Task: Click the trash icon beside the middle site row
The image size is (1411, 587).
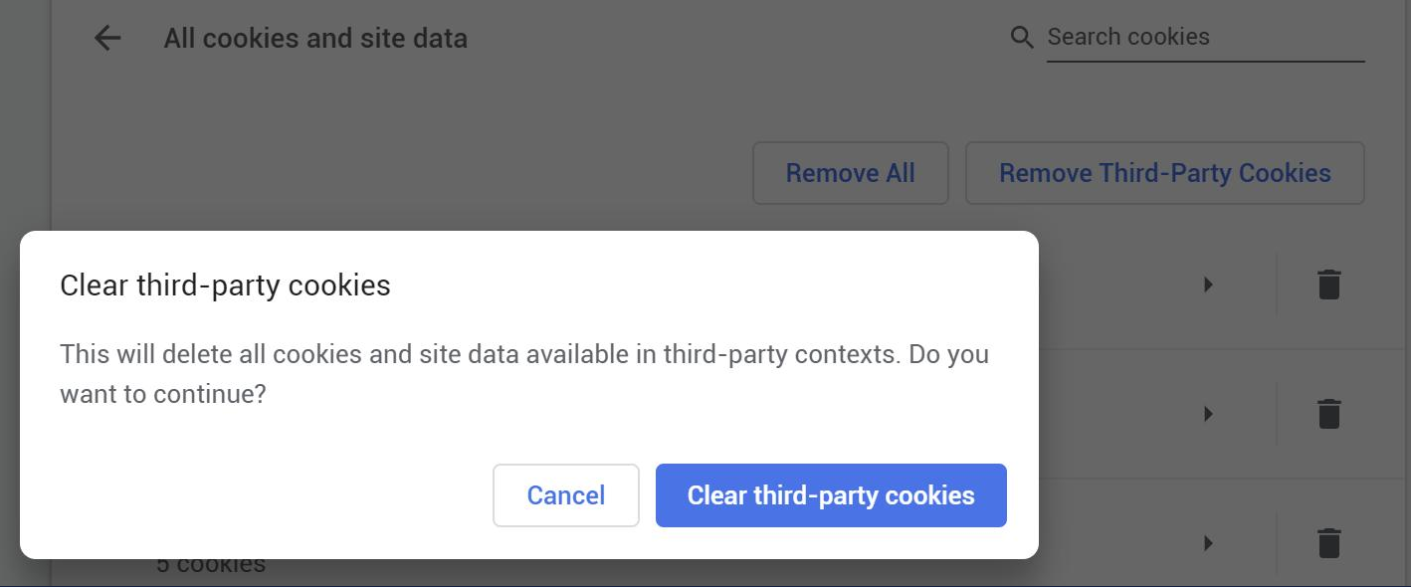Action: 1328,411
